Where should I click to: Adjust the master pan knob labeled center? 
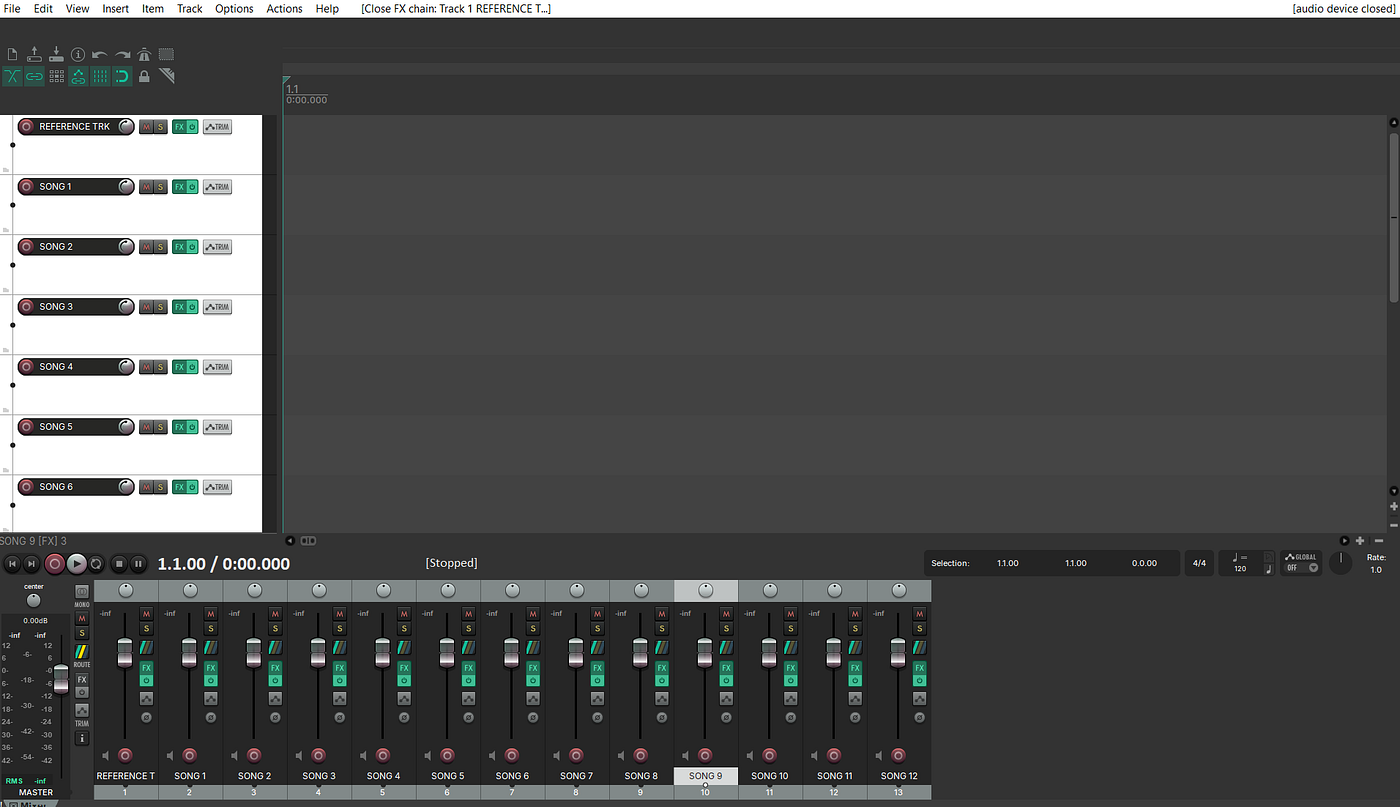pos(34,600)
